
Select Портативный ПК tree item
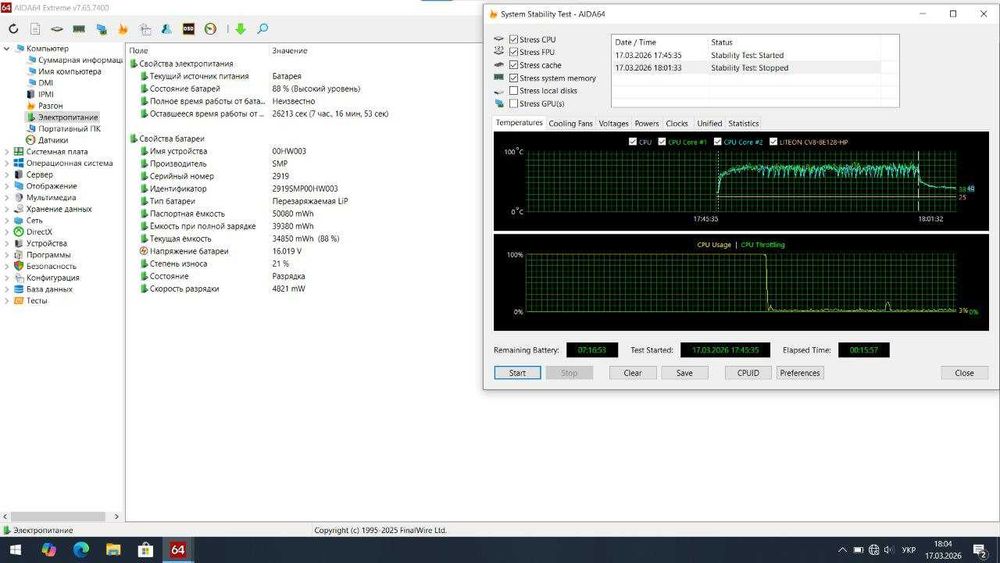pyautogui.click(x=70, y=129)
